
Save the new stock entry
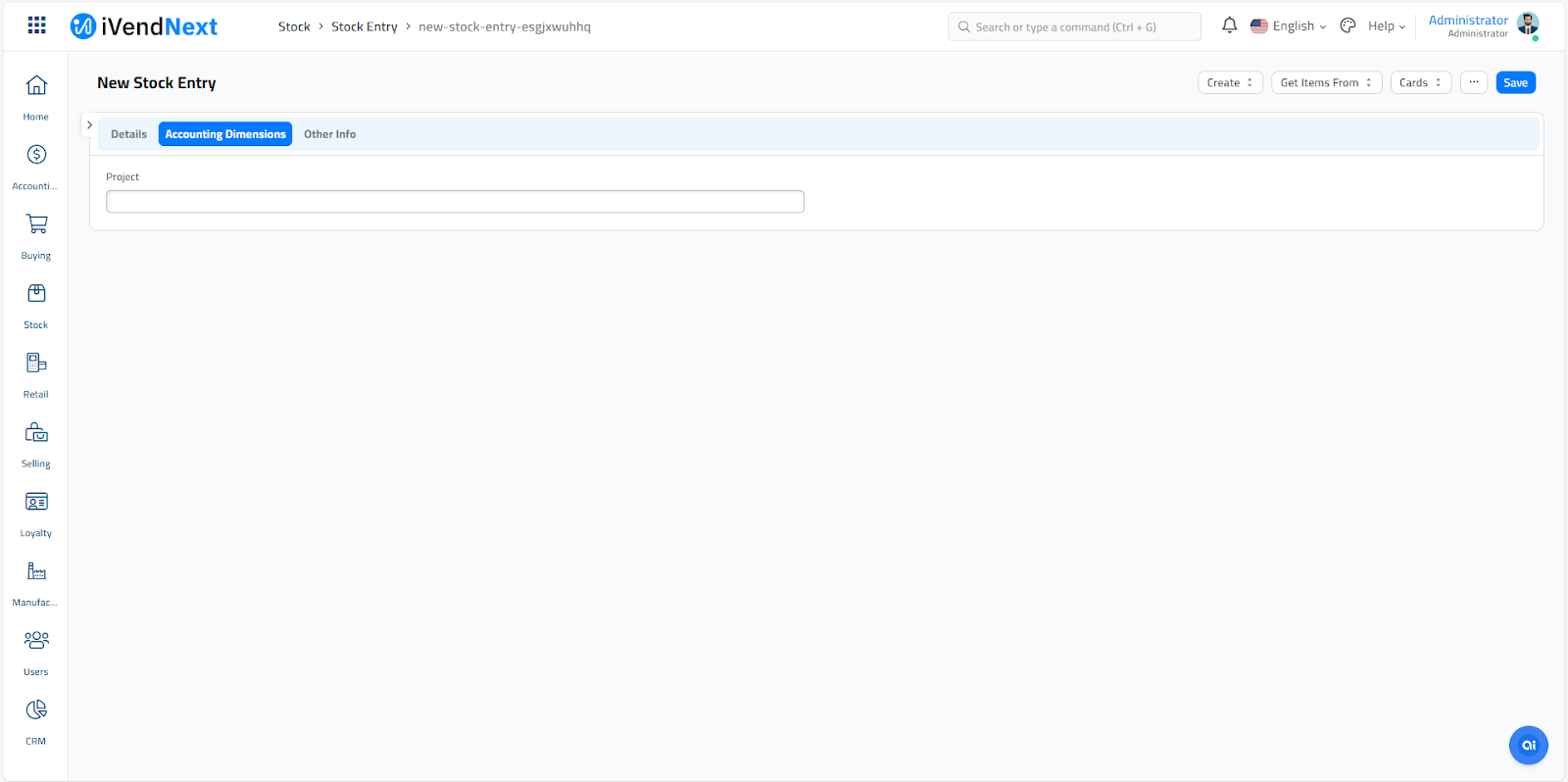click(x=1515, y=83)
